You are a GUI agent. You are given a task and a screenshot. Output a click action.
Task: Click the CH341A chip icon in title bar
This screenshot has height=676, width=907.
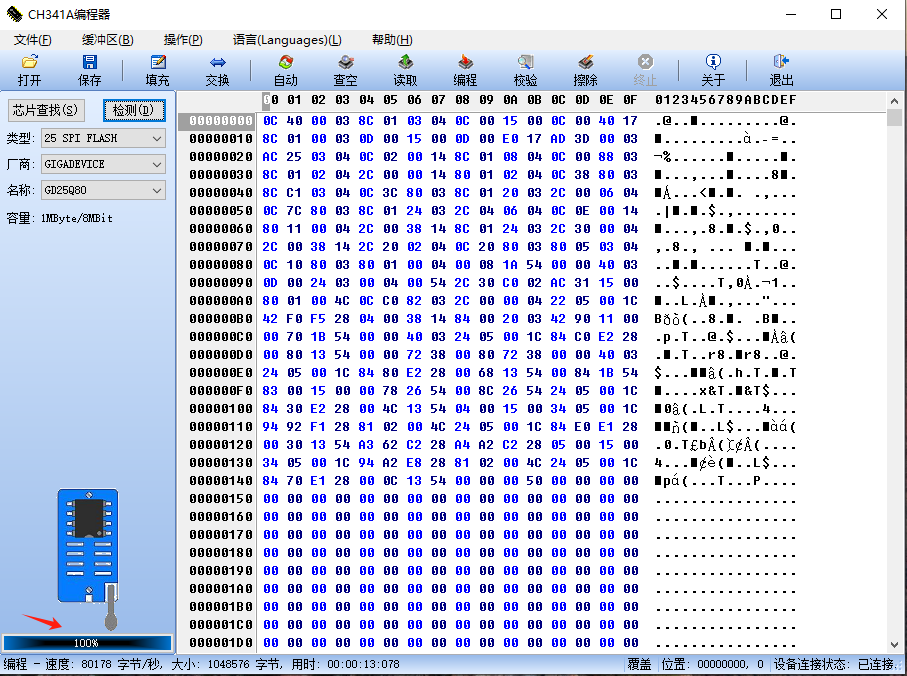tap(14, 14)
